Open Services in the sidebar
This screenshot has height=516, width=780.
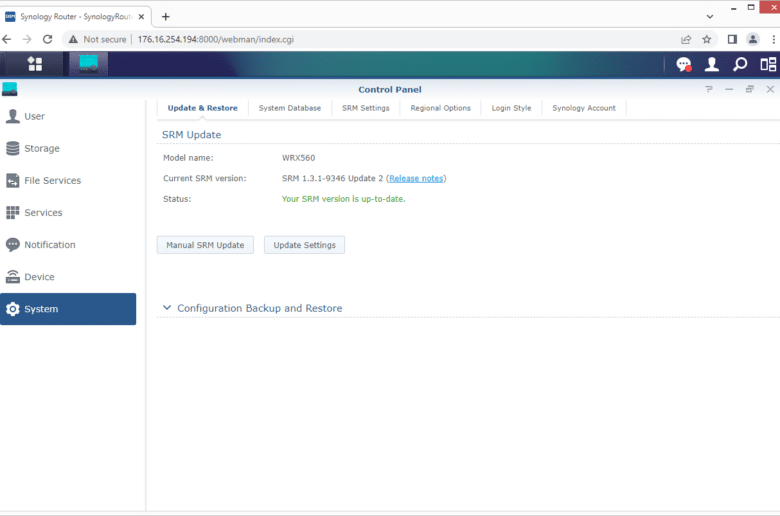pyautogui.click(x=68, y=212)
